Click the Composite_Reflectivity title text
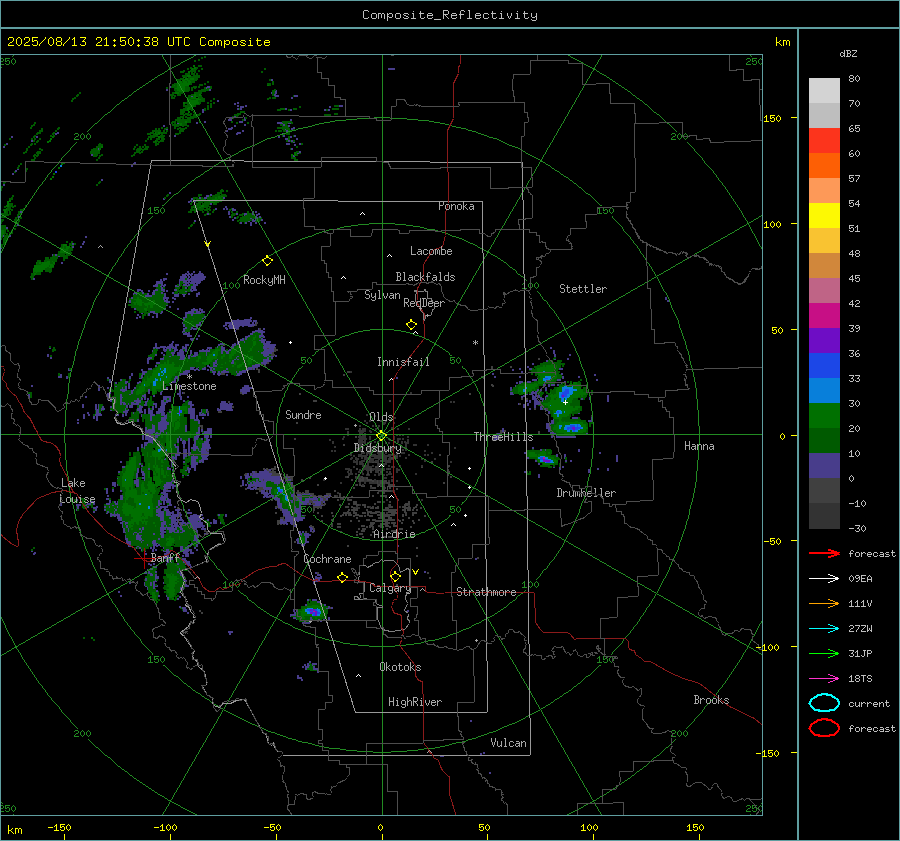This screenshot has height=841, width=900. coord(450,15)
